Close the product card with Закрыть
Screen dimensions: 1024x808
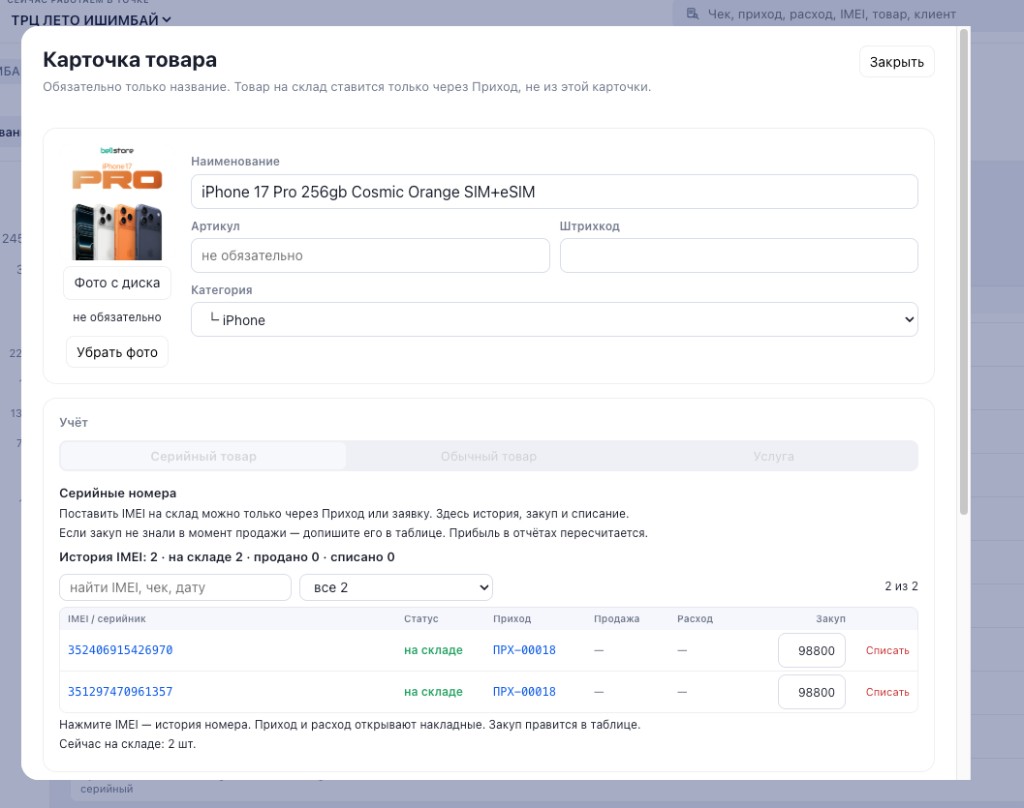pos(896,62)
